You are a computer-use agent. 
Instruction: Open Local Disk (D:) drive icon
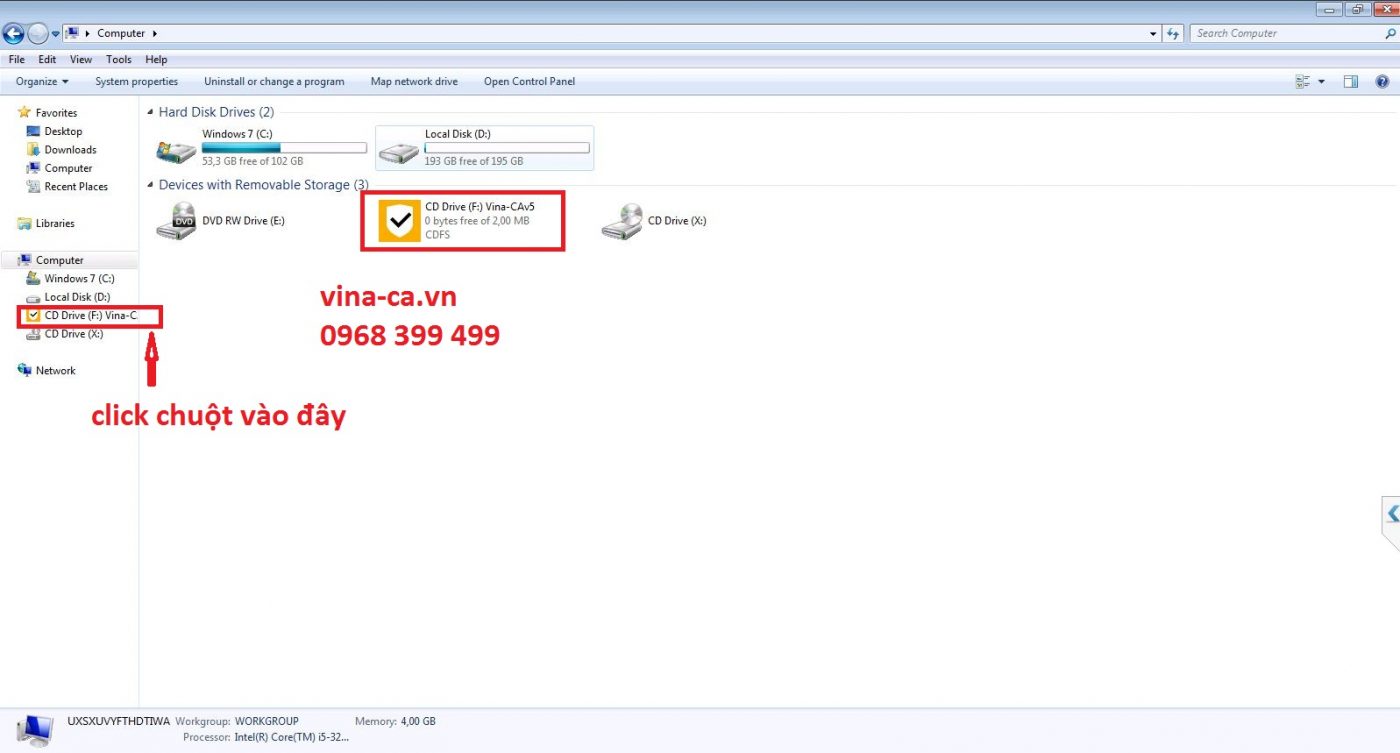[399, 151]
